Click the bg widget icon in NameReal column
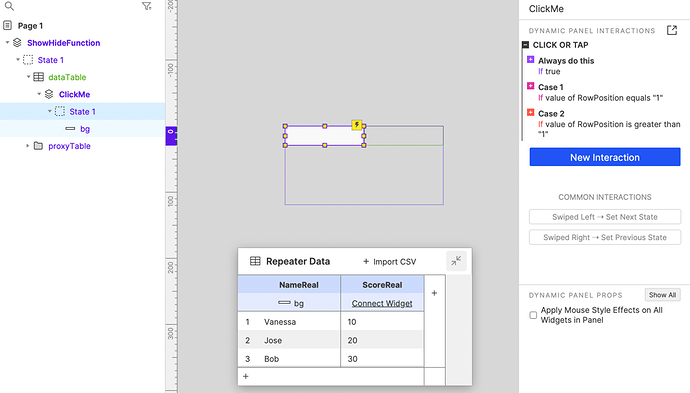This screenshot has height=393, width=690. (284, 303)
